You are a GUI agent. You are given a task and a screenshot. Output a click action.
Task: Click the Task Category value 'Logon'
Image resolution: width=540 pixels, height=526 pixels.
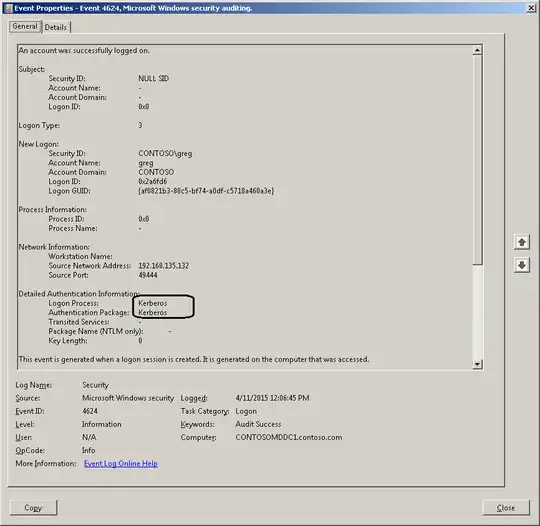click(x=246, y=411)
